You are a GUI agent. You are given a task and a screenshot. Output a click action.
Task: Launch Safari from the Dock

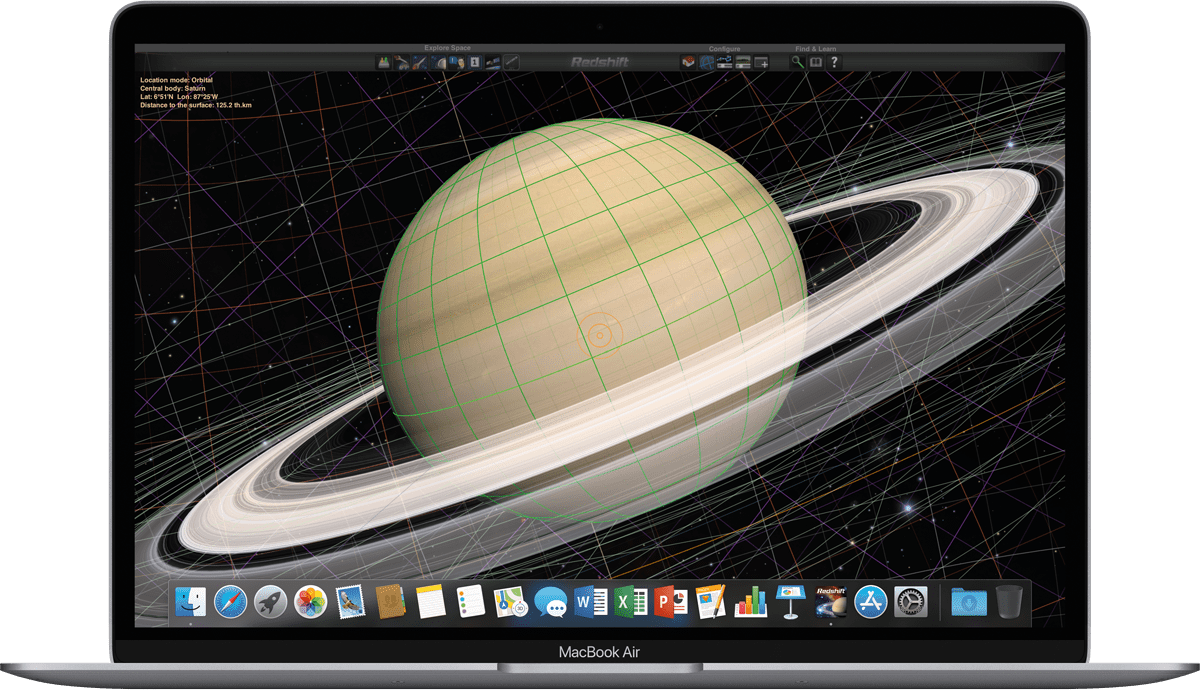pos(229,601)
